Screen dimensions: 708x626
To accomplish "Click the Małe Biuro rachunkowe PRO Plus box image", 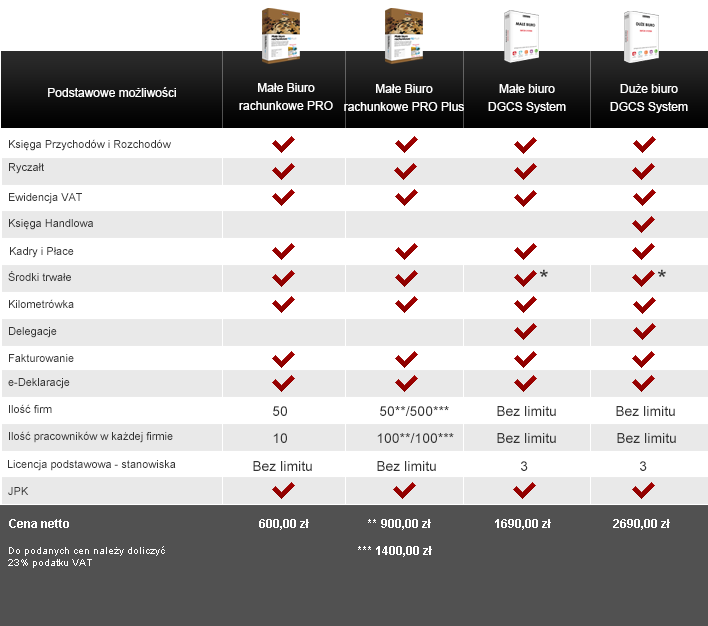I will click(404, 35).
